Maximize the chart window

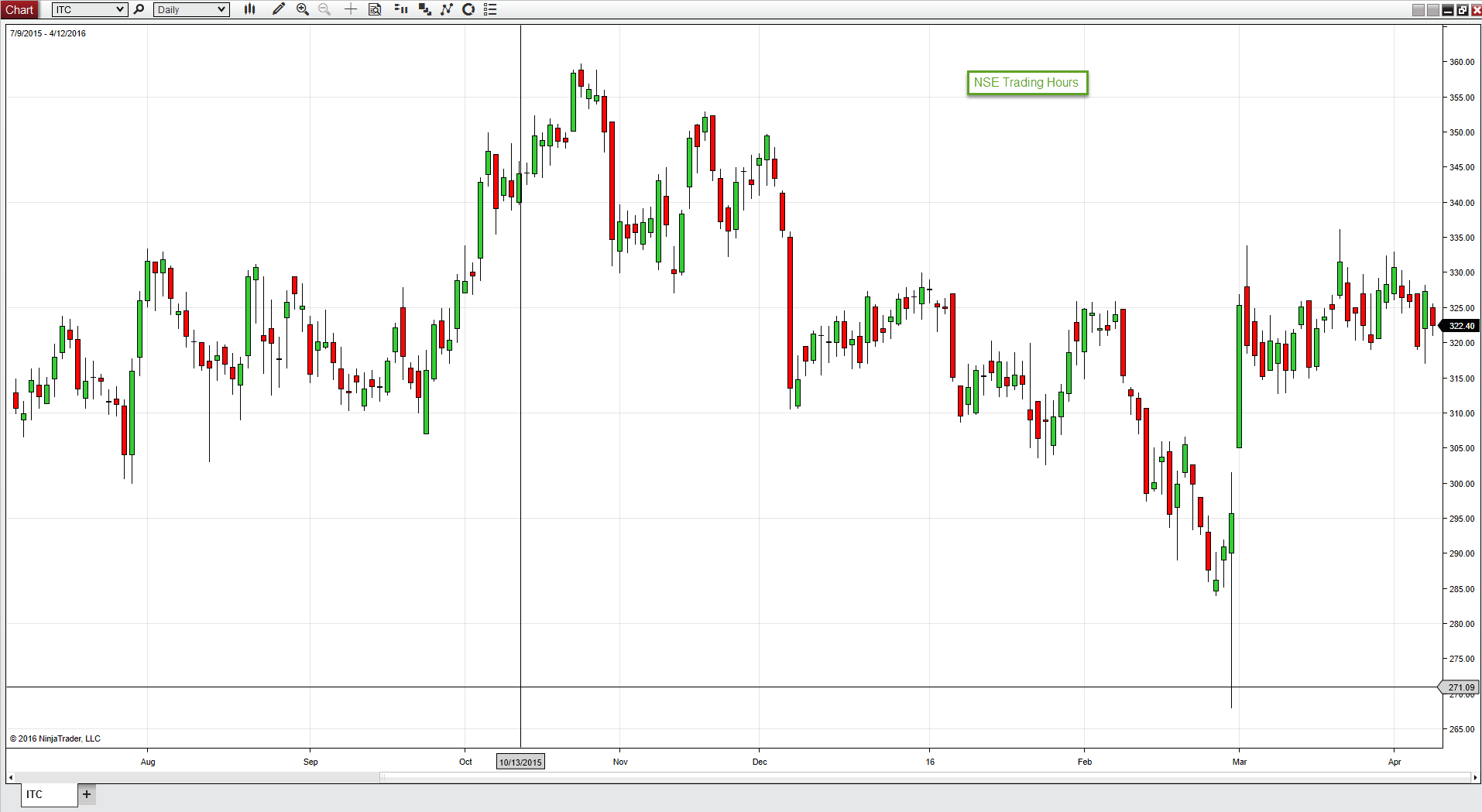coord(1462,10)
